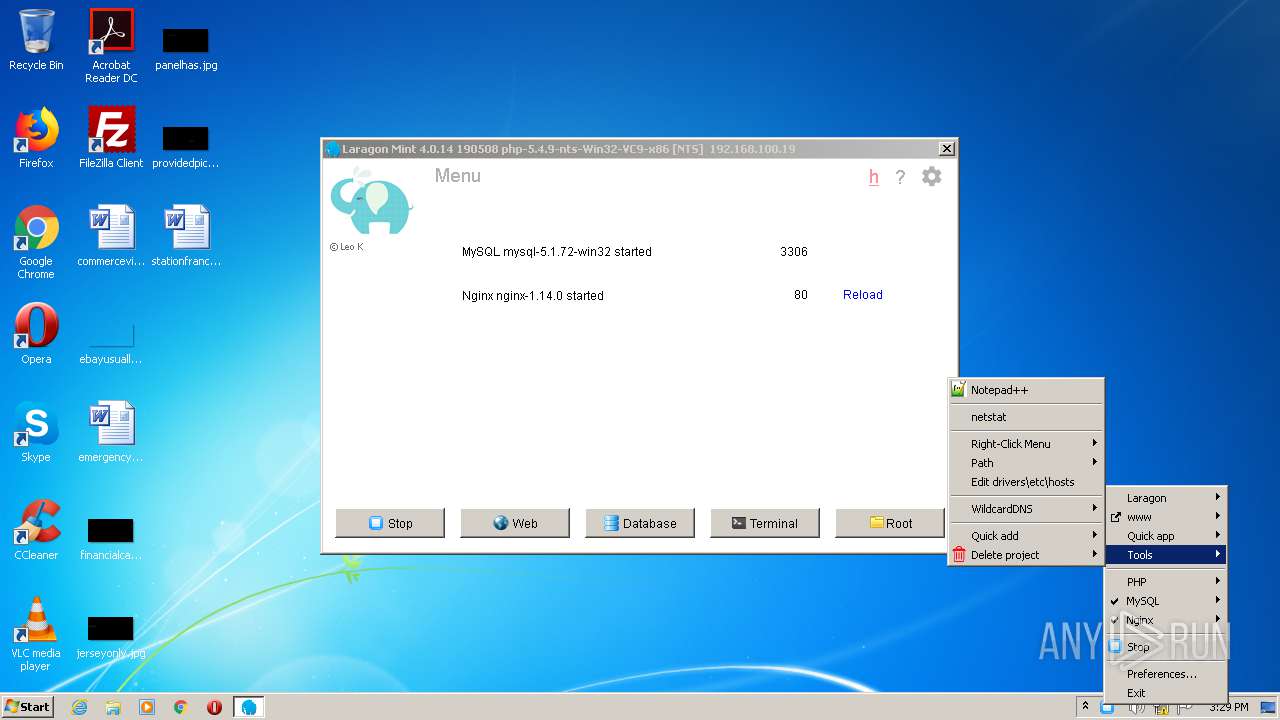This screenshot has height=720, width=1280.
Task: Click the Laragon elephant logo
Action: 371,201
